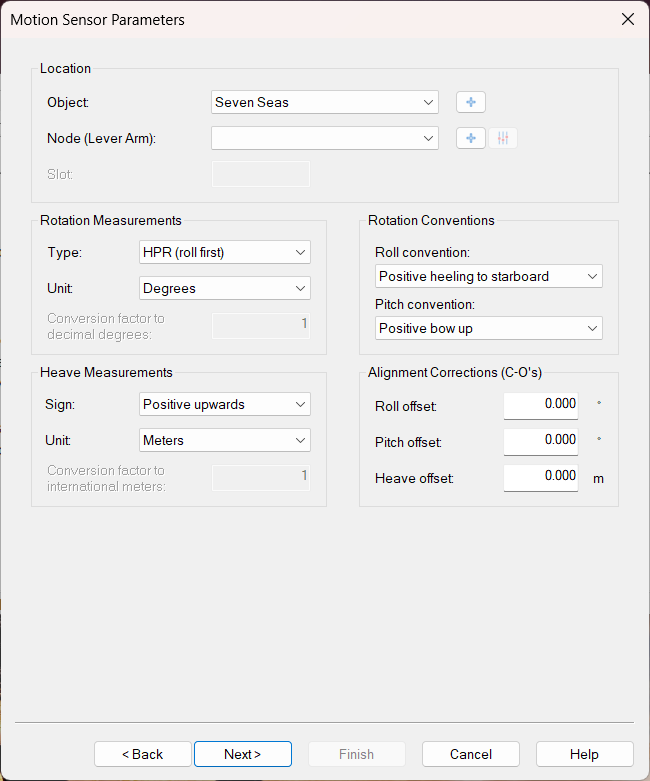
Task: Click the Heave offset input field
Action: coord(540,477)
